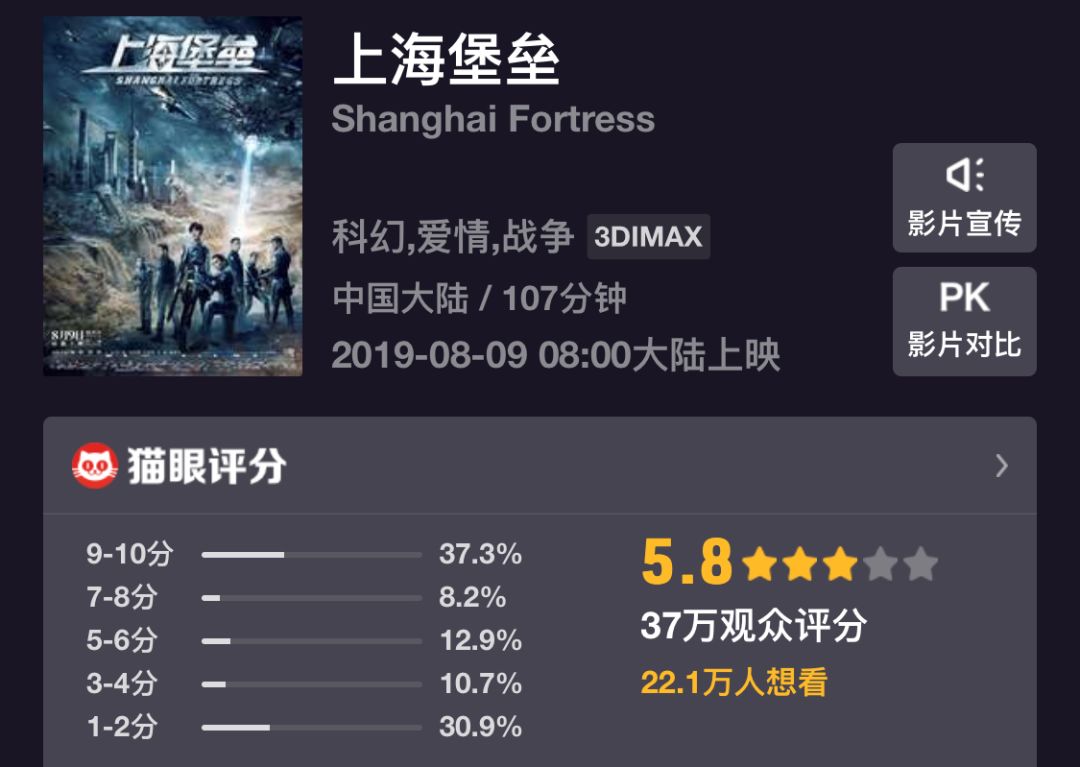Click the 9-10分 rating bar
Image resolution: width=1080 pixels, height=767 pixels.
point(311,554)
